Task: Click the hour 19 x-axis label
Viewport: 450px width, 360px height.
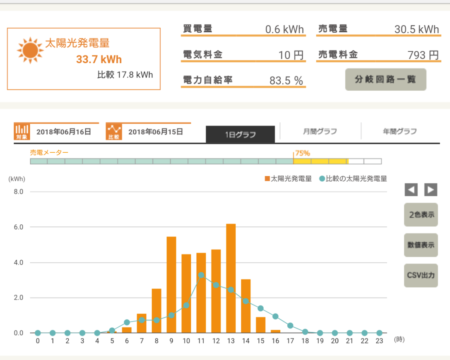Action: coord(320,341)
